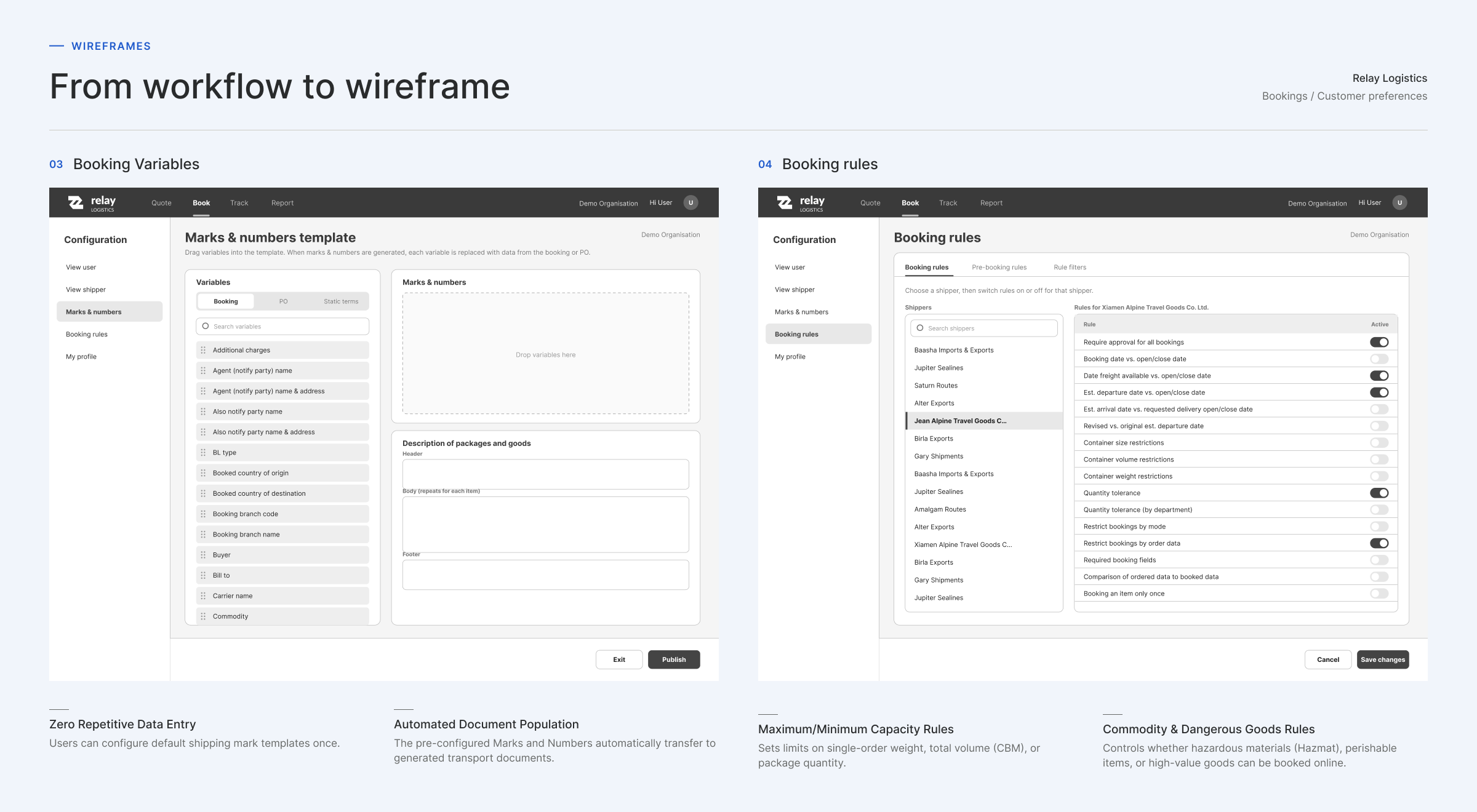Select shipper Xiamen Alpine Travel Goods C...
The width and height of the screenshot is (1477, 812).
click(983, 544)
